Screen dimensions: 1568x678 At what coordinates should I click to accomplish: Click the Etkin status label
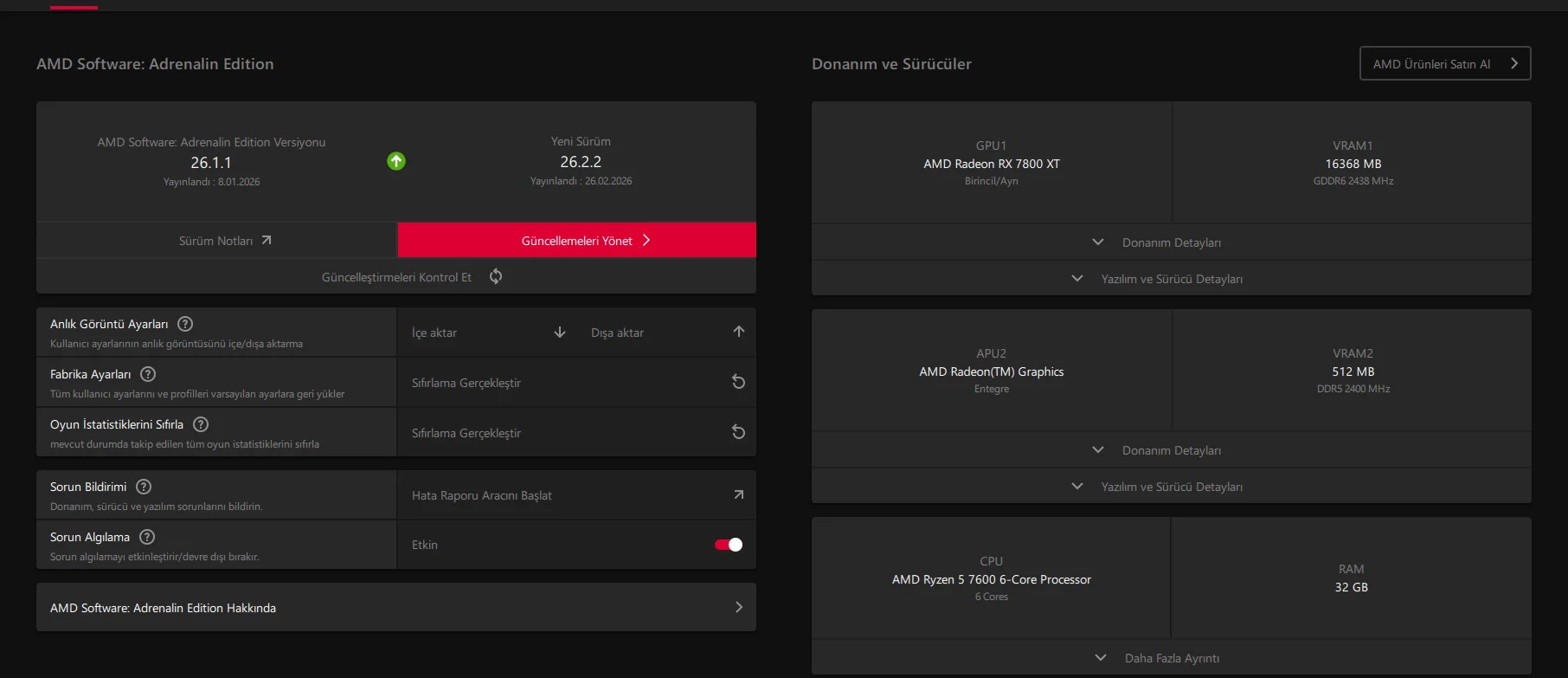425,545
